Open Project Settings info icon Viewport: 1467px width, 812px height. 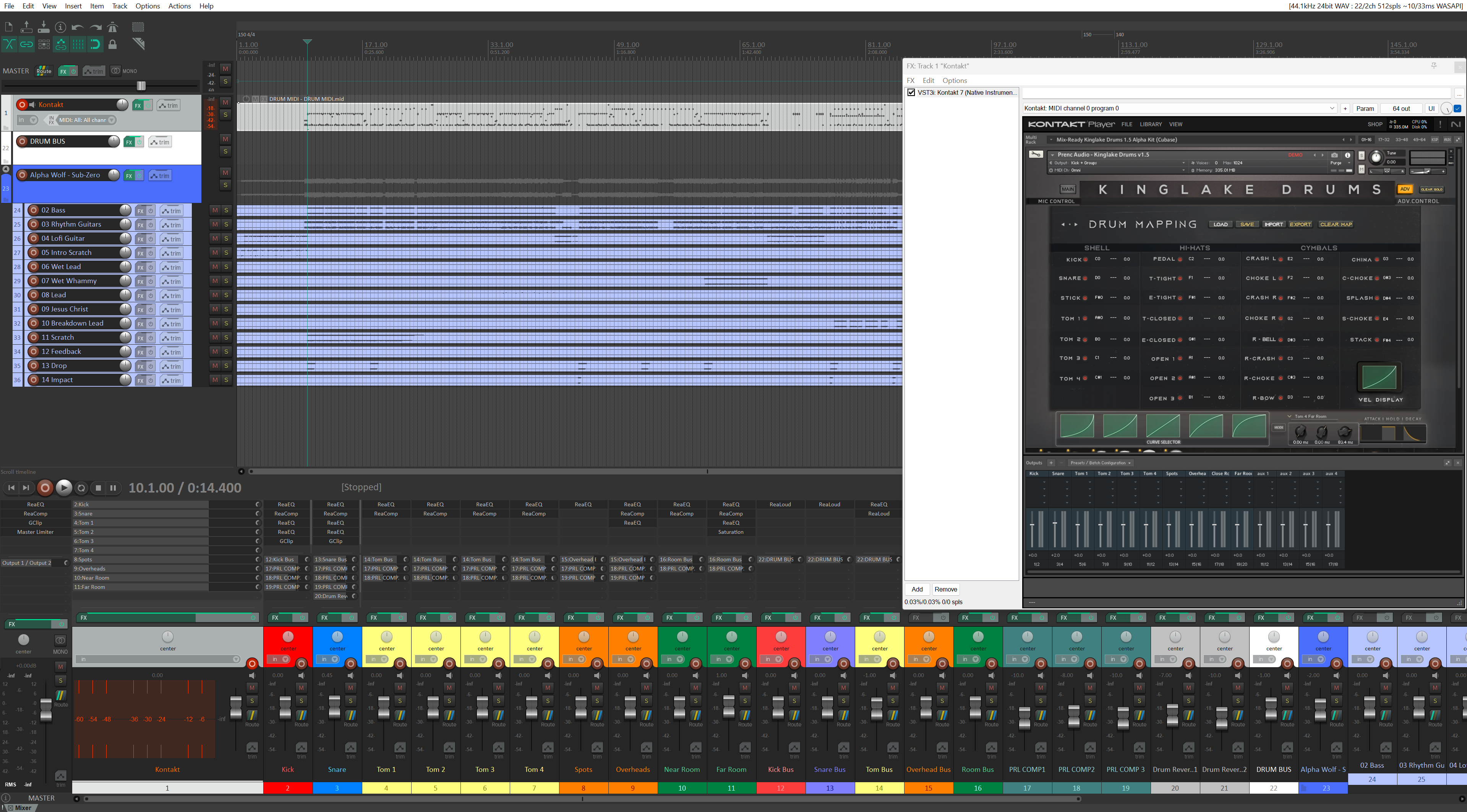point(60,27)
